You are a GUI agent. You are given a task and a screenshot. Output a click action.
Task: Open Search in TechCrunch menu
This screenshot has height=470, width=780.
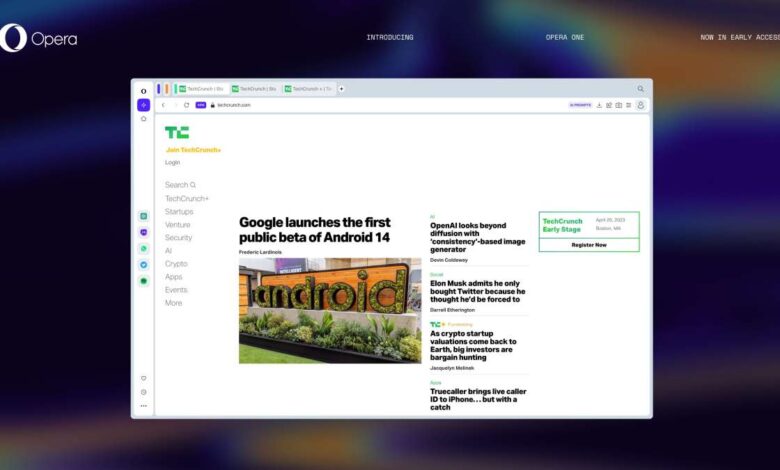point(180,185)
